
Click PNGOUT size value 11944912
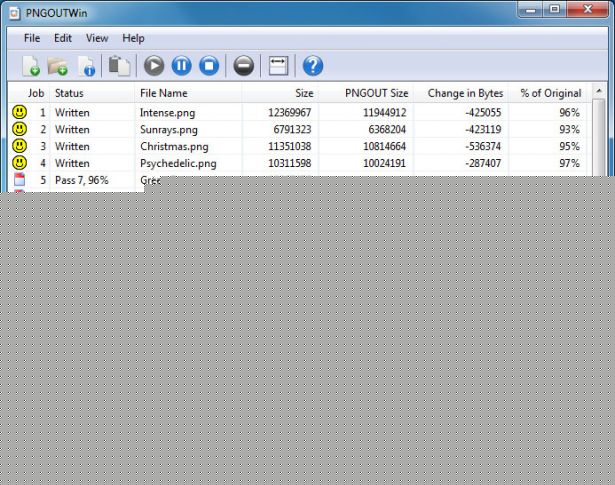[x=384, y=113]
